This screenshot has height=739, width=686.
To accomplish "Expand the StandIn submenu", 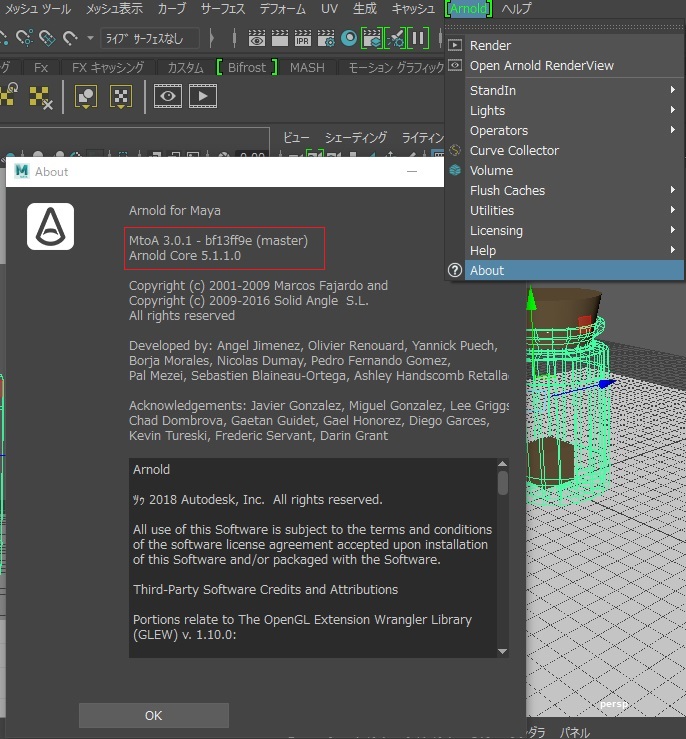I will pyautogui.click(x=574, y=90).
